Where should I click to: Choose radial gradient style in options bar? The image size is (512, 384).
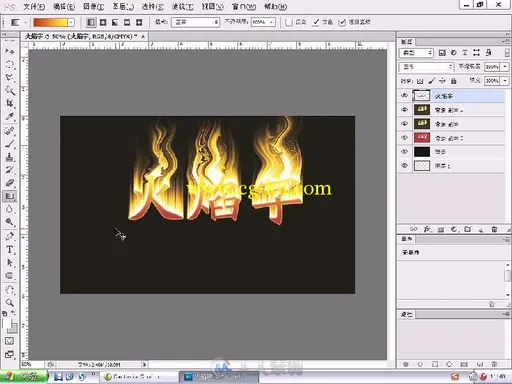point(103,22)
